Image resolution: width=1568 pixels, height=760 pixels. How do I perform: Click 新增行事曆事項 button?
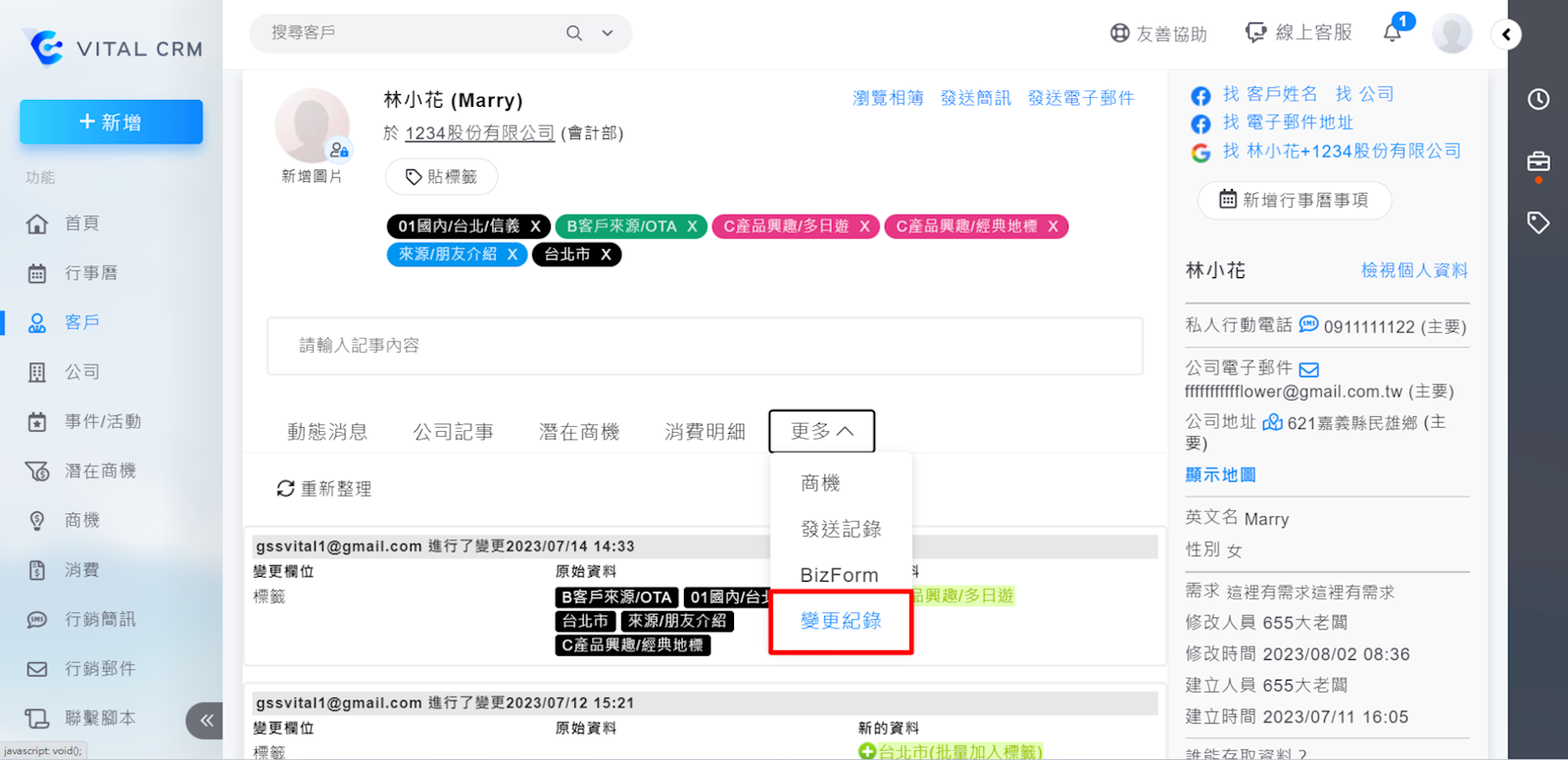click(x=1294, y=200)
